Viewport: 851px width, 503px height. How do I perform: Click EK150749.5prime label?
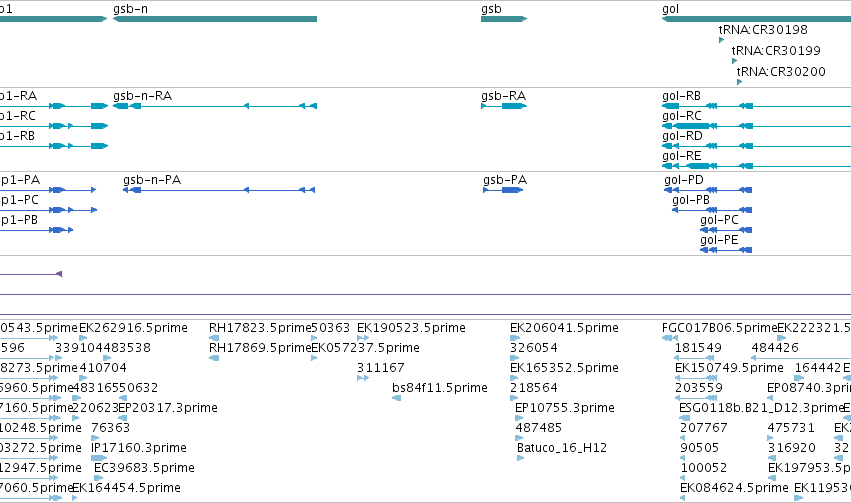(729, 367)
